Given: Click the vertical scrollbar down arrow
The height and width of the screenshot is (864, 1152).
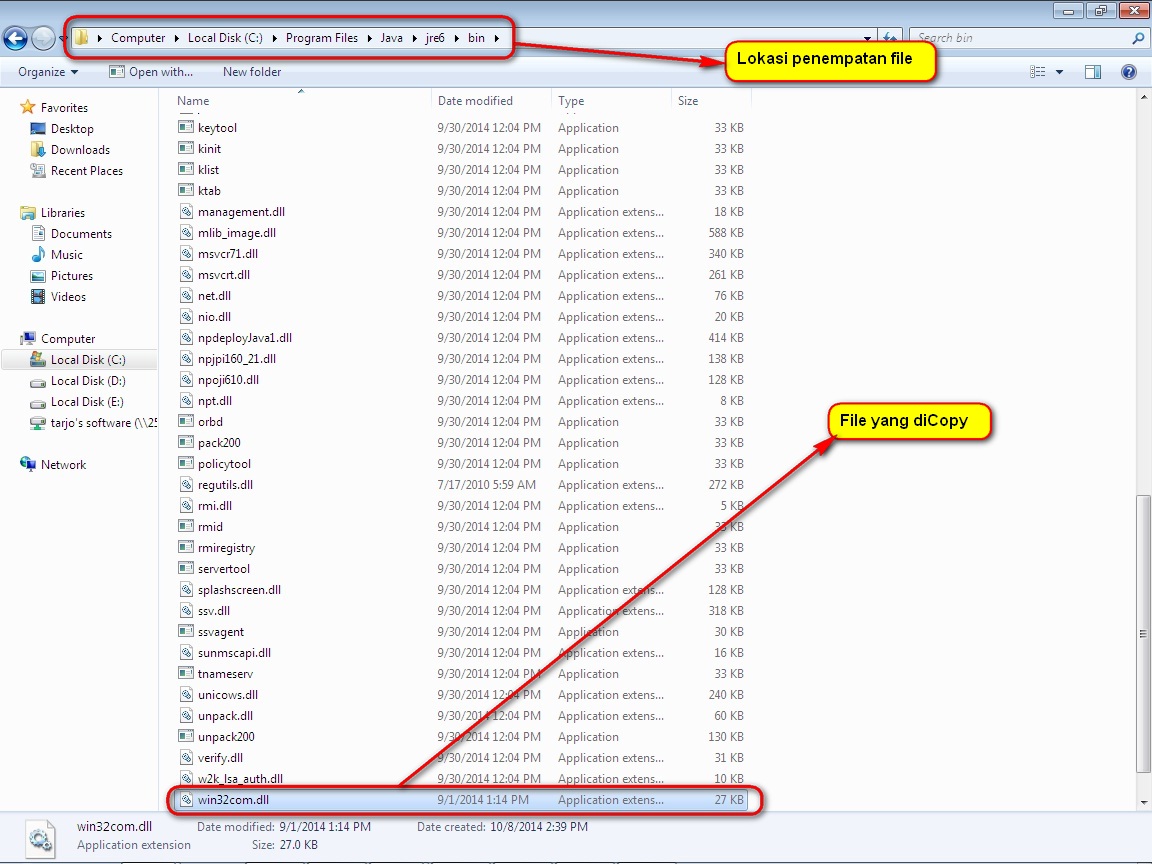Looking at the screenshot, I should (x=1144, y=801).
